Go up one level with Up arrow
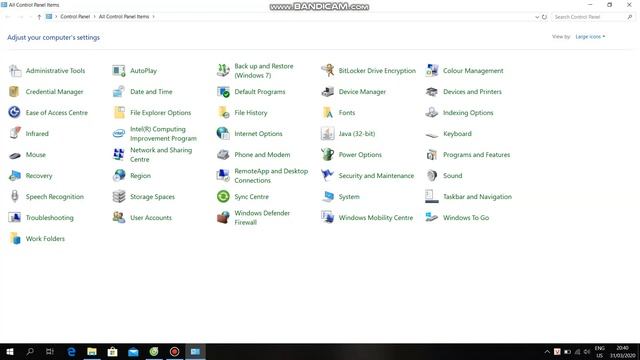The height and width of the screenshot is (360, 640). pyautogui.click(x=39, y=17)
